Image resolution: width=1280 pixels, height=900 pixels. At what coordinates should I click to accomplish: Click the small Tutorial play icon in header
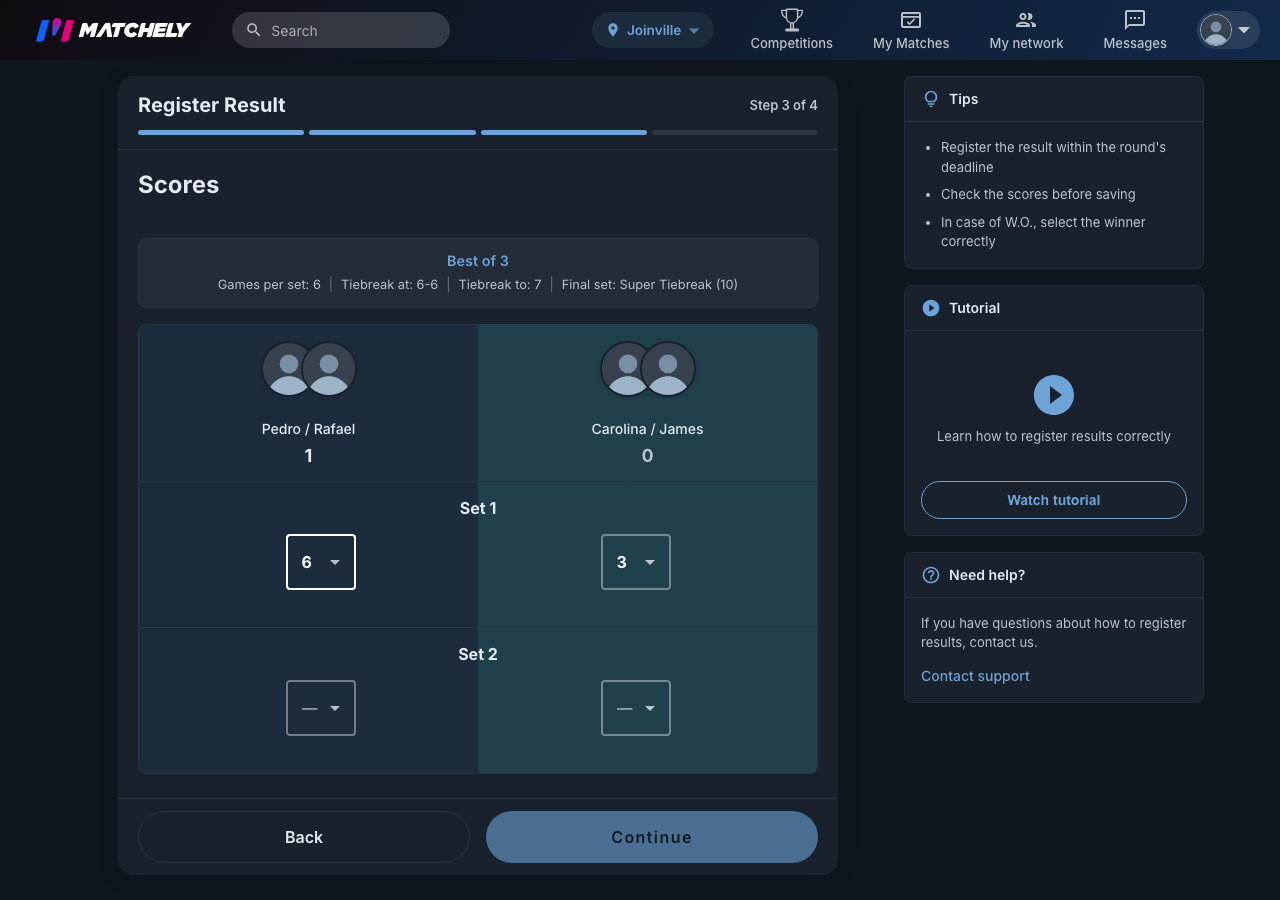tap(931, 308)
